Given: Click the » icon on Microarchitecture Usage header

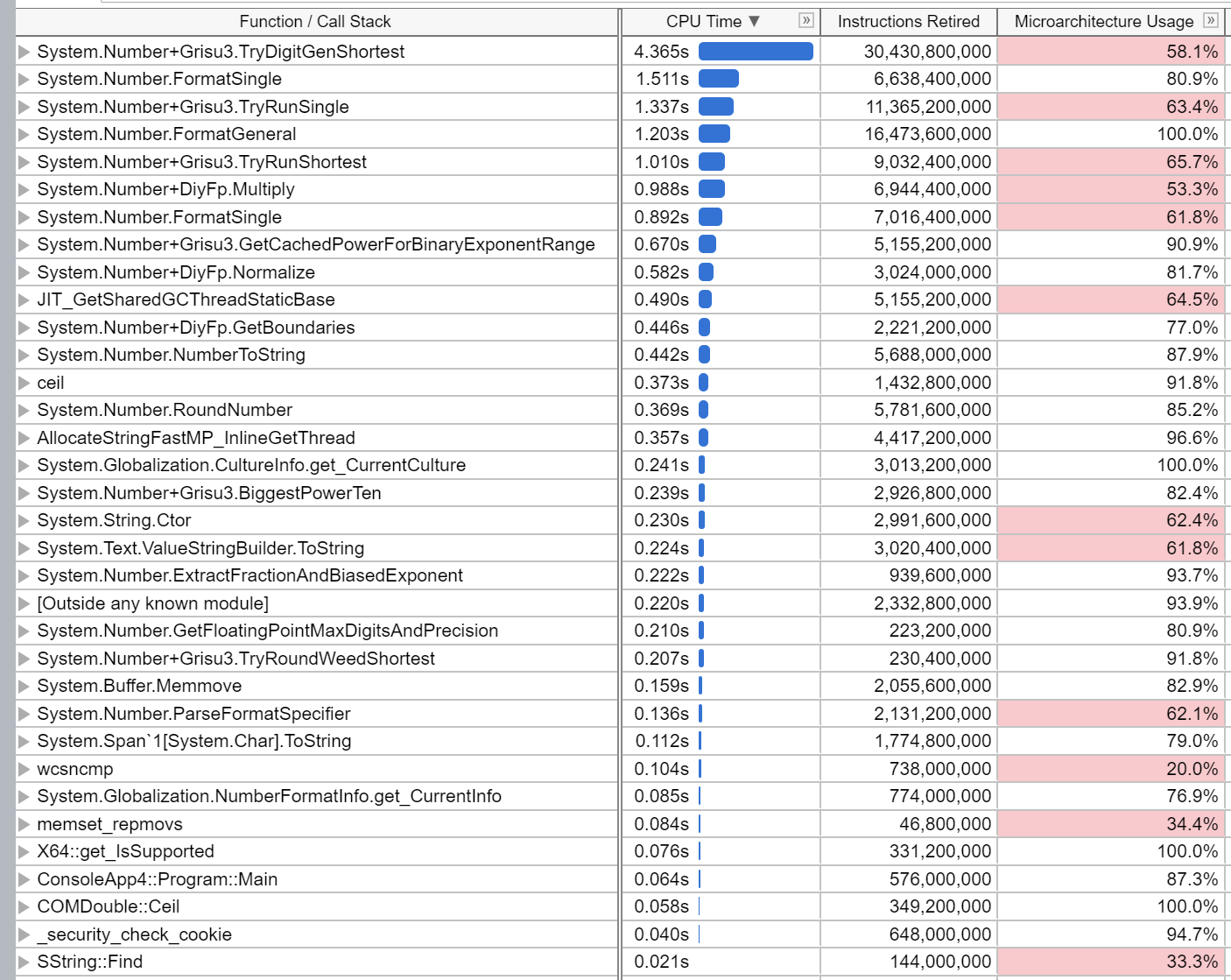Looking at the screenshot, I should point(1213,21).
